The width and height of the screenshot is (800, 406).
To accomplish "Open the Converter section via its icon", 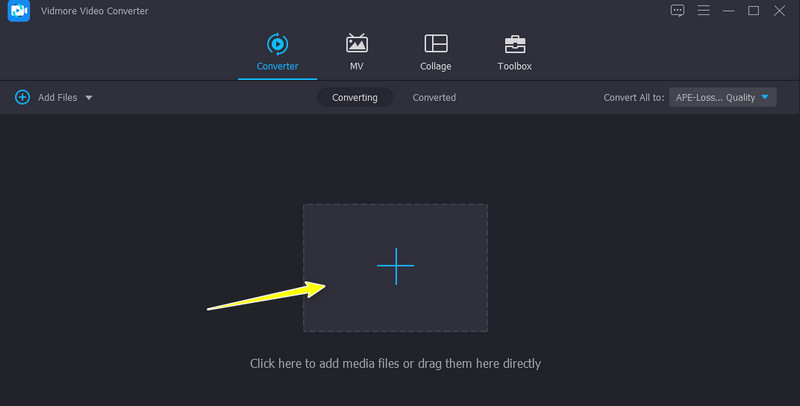I will [277, 44].
